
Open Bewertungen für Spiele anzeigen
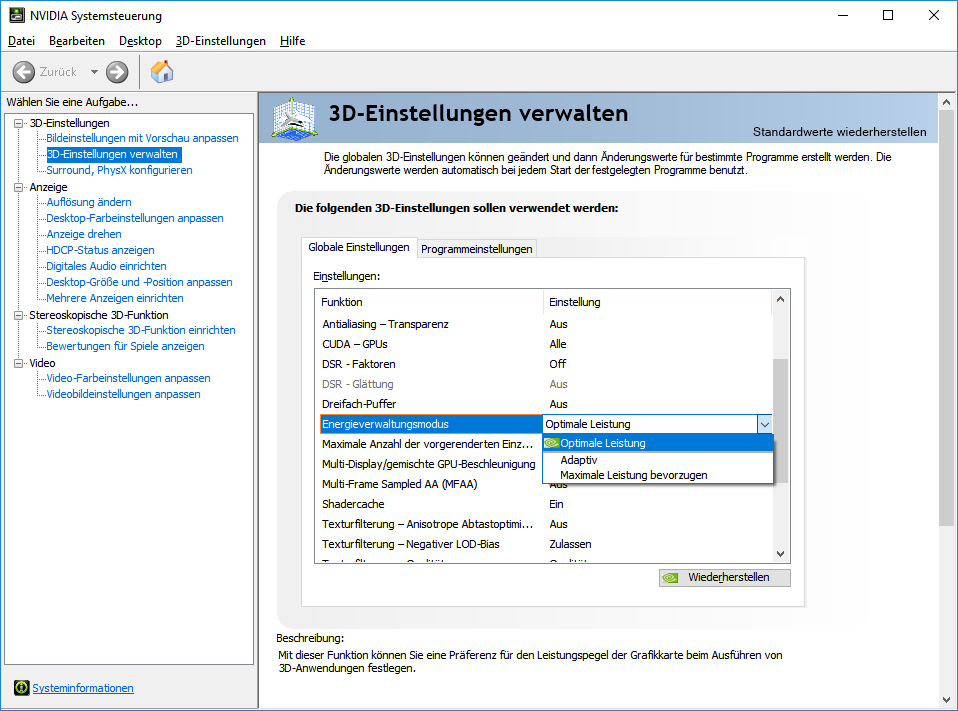pos(125,346)
